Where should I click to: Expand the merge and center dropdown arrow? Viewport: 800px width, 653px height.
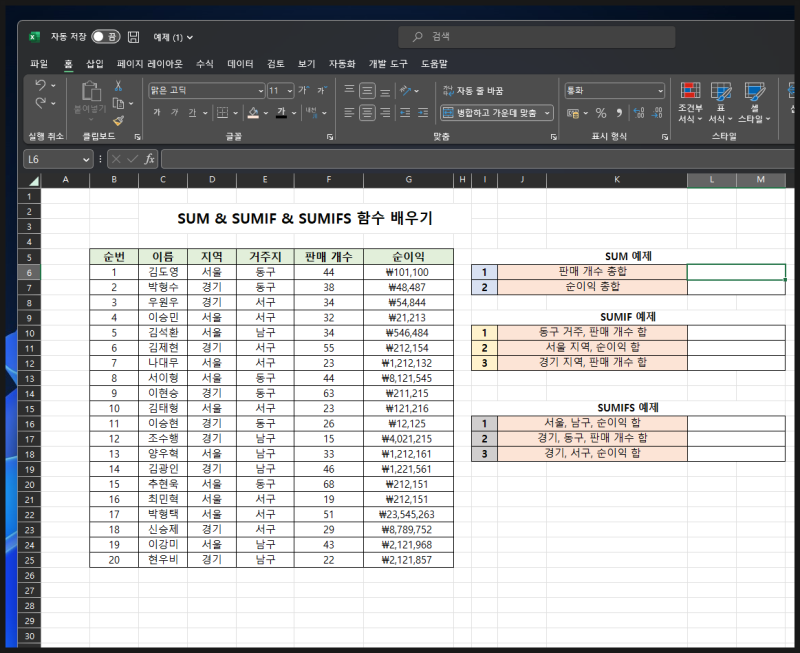pyautogui.click(x=547, y=113)
